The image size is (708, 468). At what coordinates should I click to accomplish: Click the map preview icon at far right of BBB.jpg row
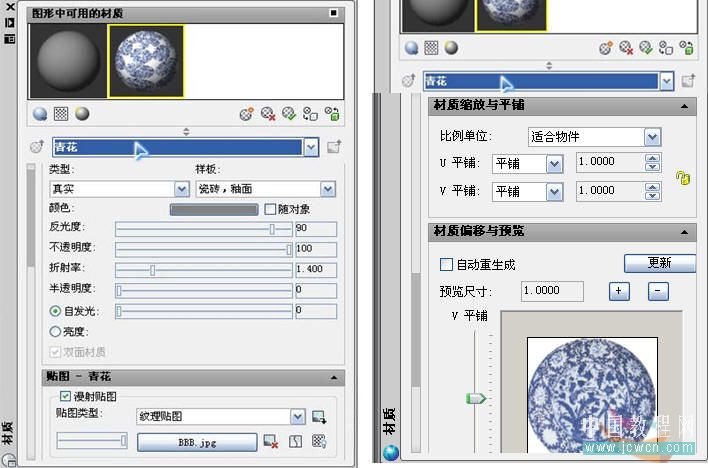319,441
